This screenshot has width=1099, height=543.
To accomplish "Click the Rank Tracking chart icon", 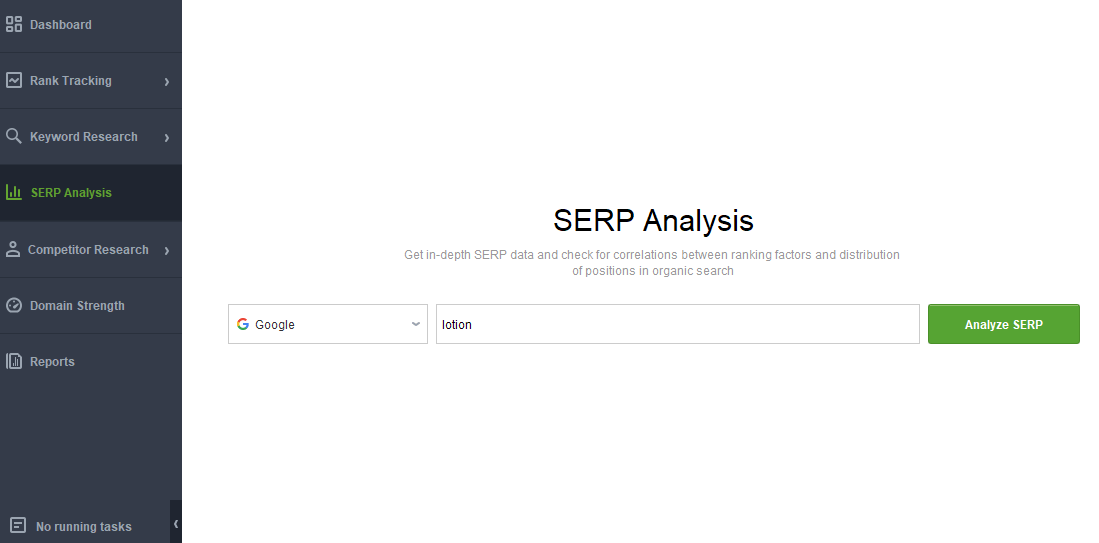I will pos(14,81).
